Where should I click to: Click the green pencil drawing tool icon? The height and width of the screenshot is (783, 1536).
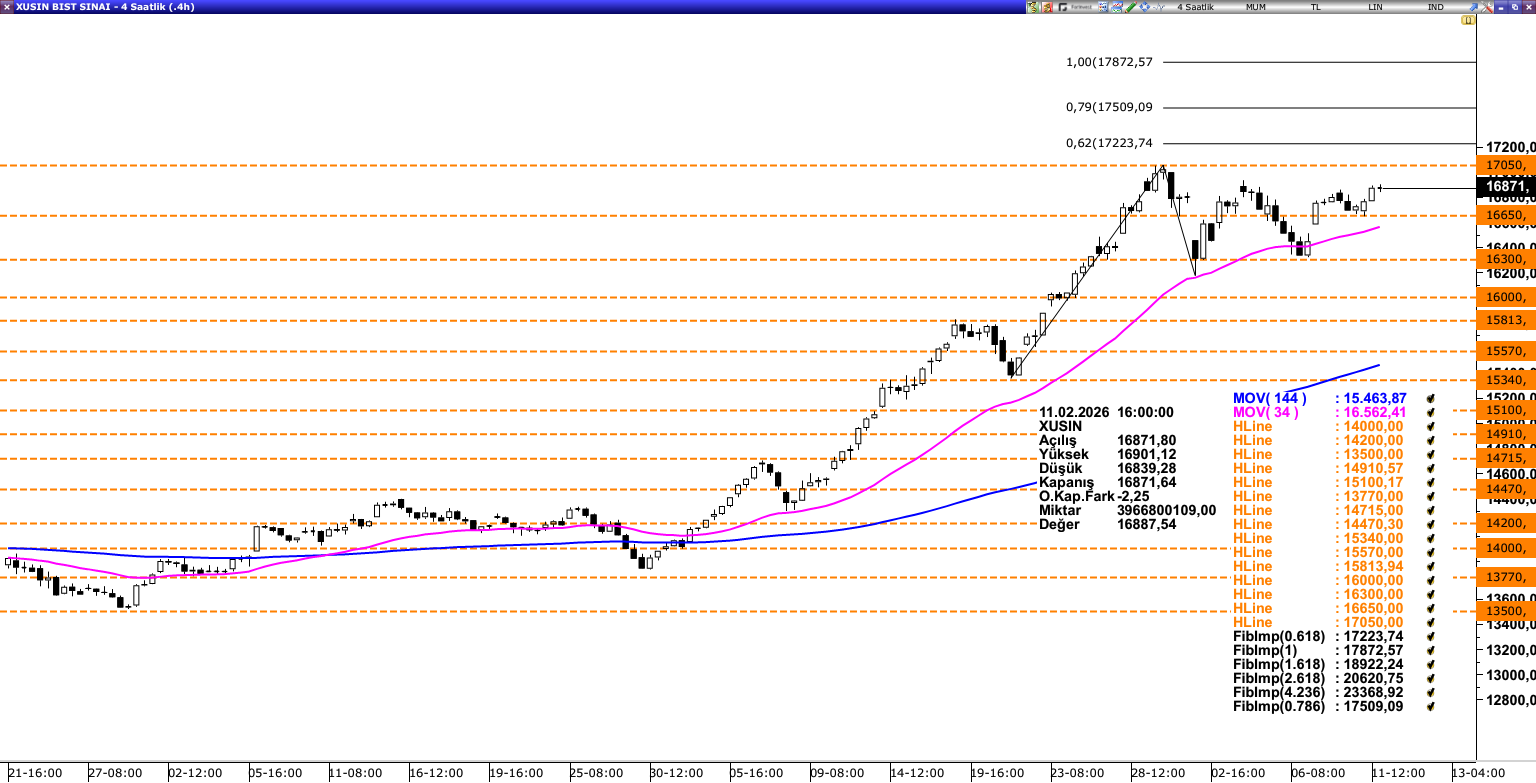point(1131,7)
